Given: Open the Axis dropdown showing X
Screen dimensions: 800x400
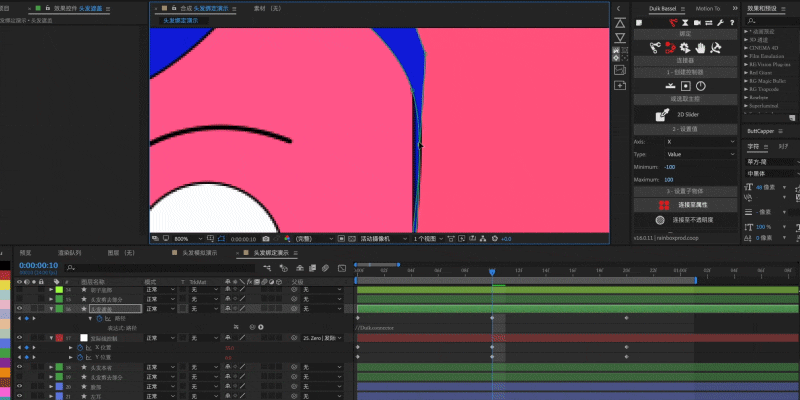Looking at the screenshot, I should [x=701, y=142].
